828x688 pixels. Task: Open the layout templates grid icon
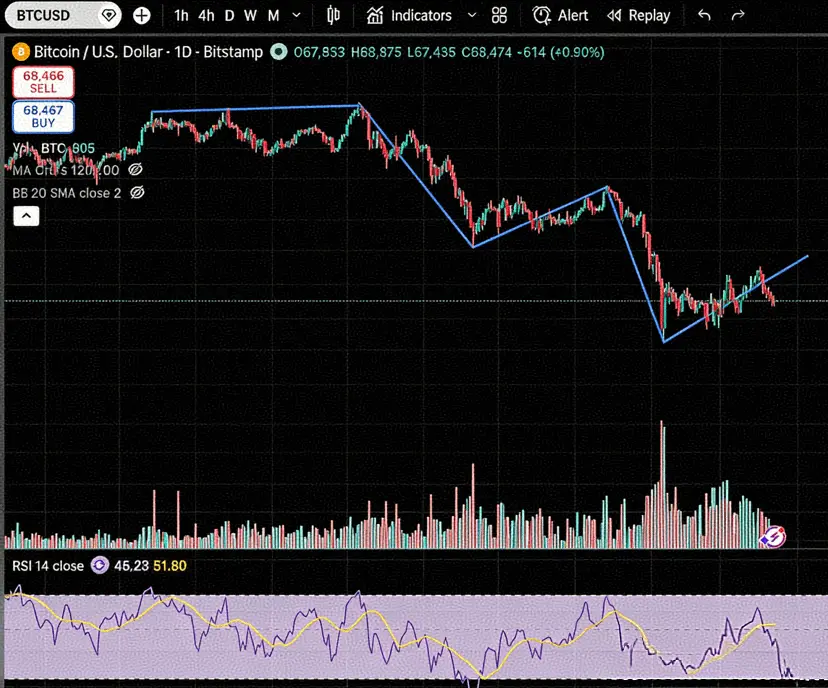pos(499,16)
